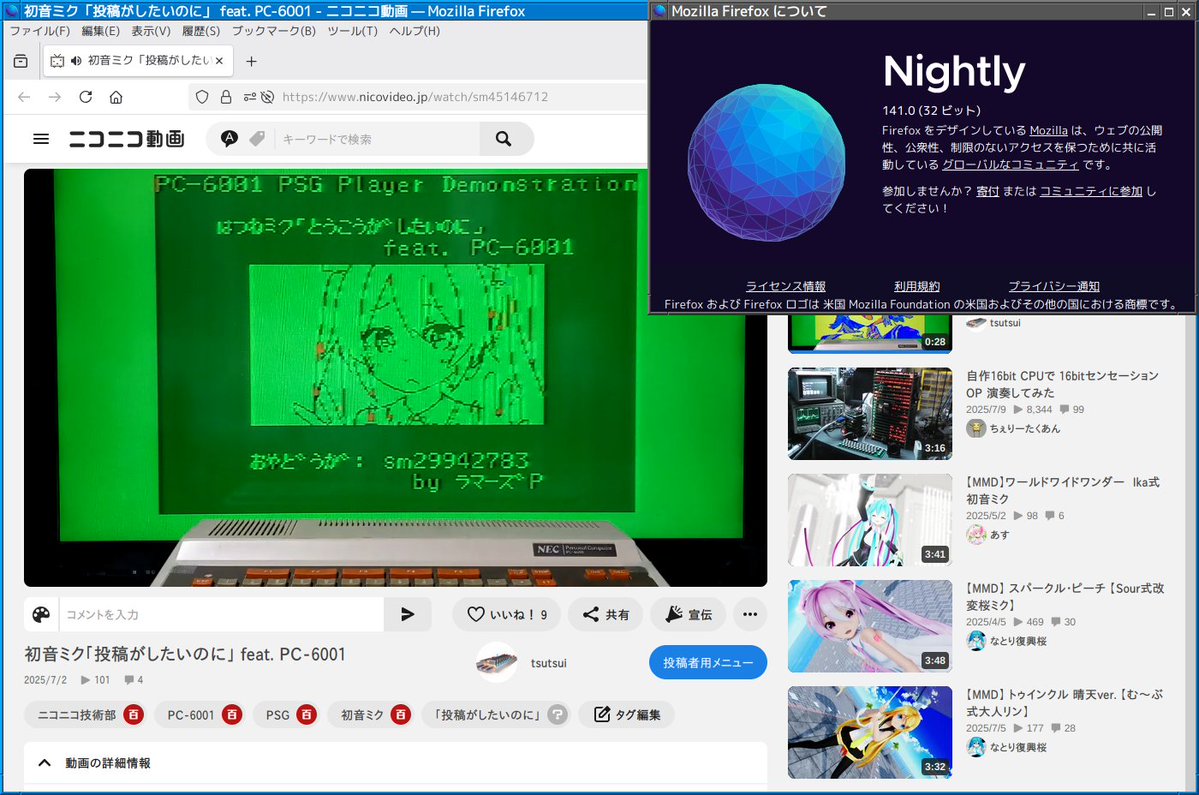Image resolution: width=1199 pixels, height=795 pixels.
Task: Go forward with the forward arrow
Action: (55, 97)
